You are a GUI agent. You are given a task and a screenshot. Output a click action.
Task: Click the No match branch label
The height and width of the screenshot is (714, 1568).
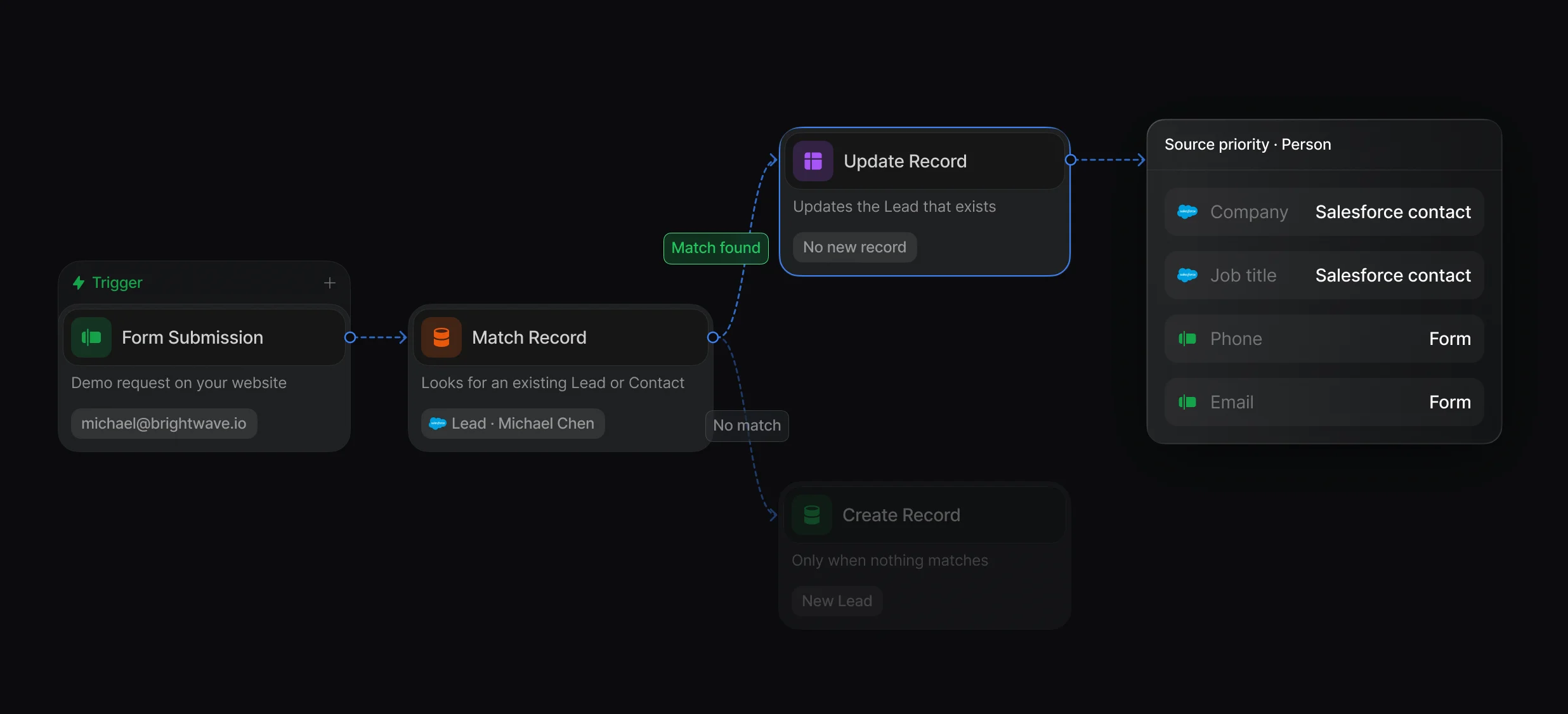[747, 425]
